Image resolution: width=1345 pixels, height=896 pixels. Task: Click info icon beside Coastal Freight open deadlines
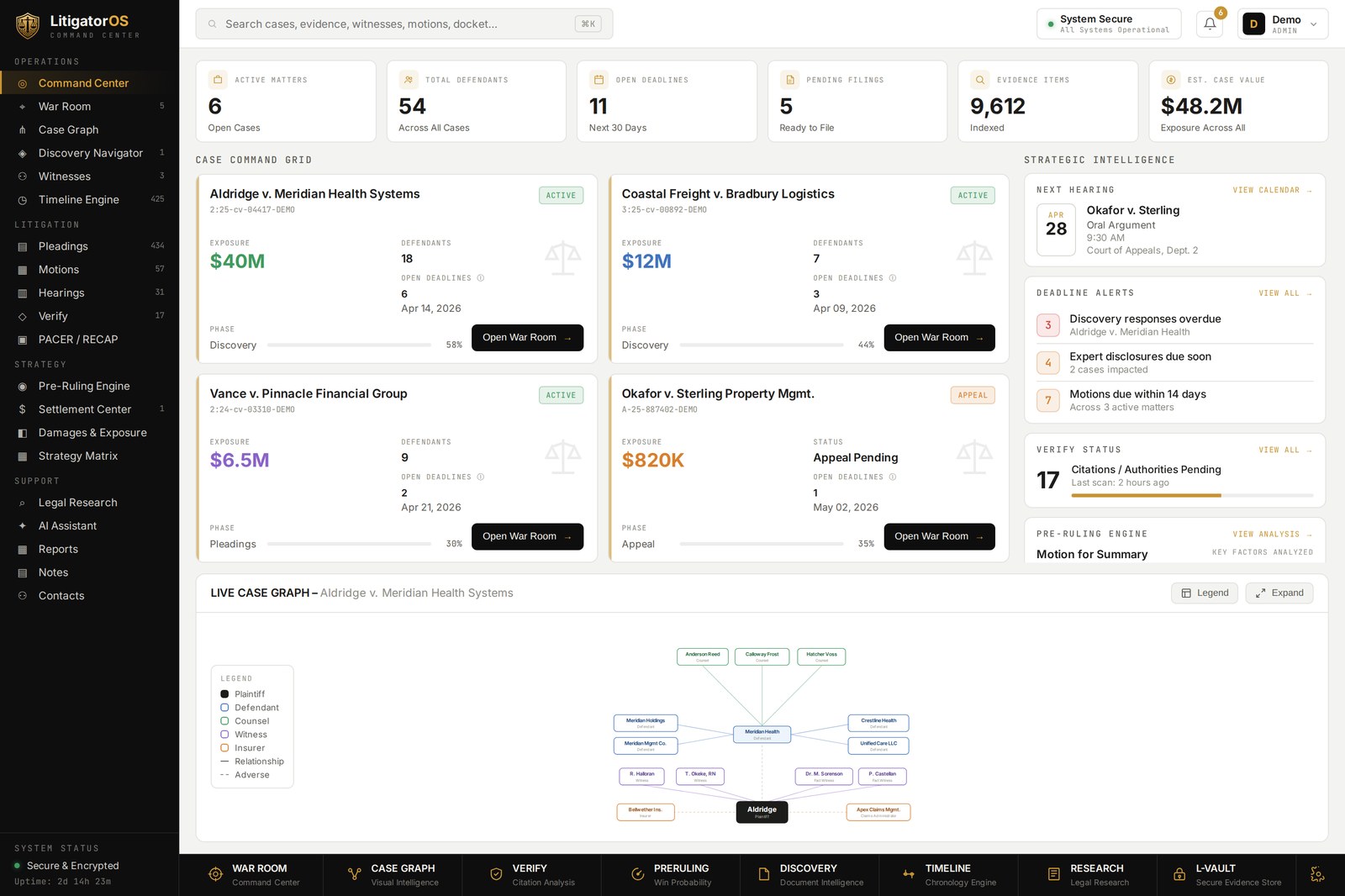point(893,278)
